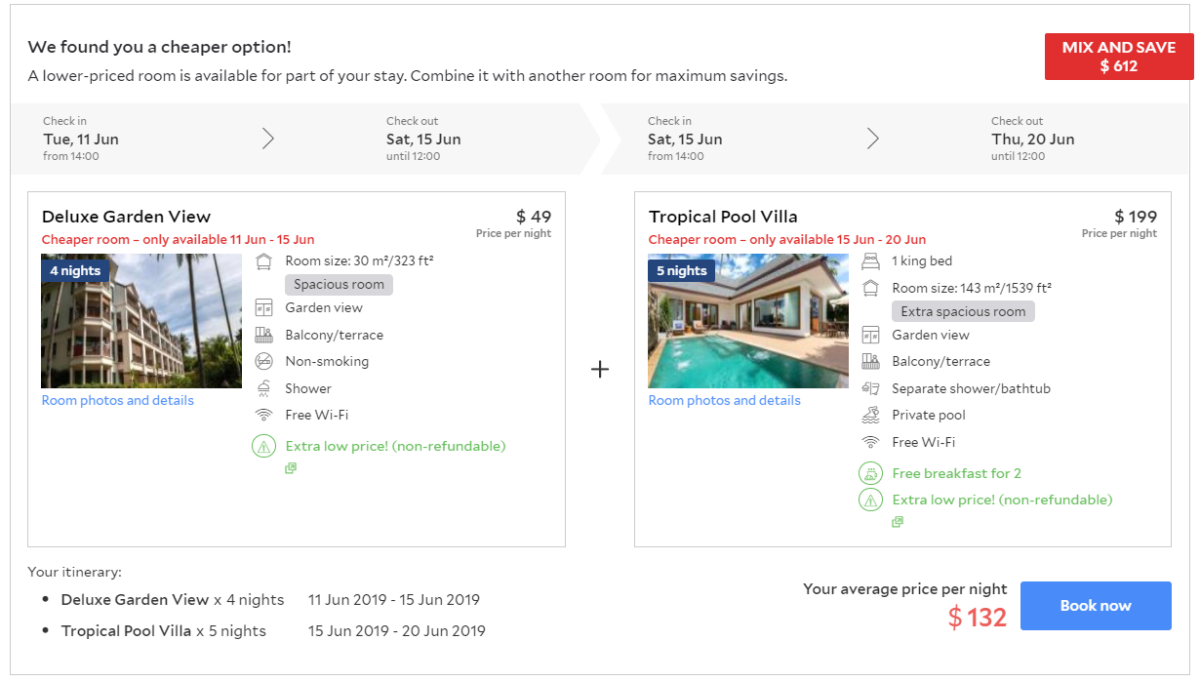The image size is (1200, 681).
Task: Click the Deluxe Garden View room photo
Action: click(141, 321)
